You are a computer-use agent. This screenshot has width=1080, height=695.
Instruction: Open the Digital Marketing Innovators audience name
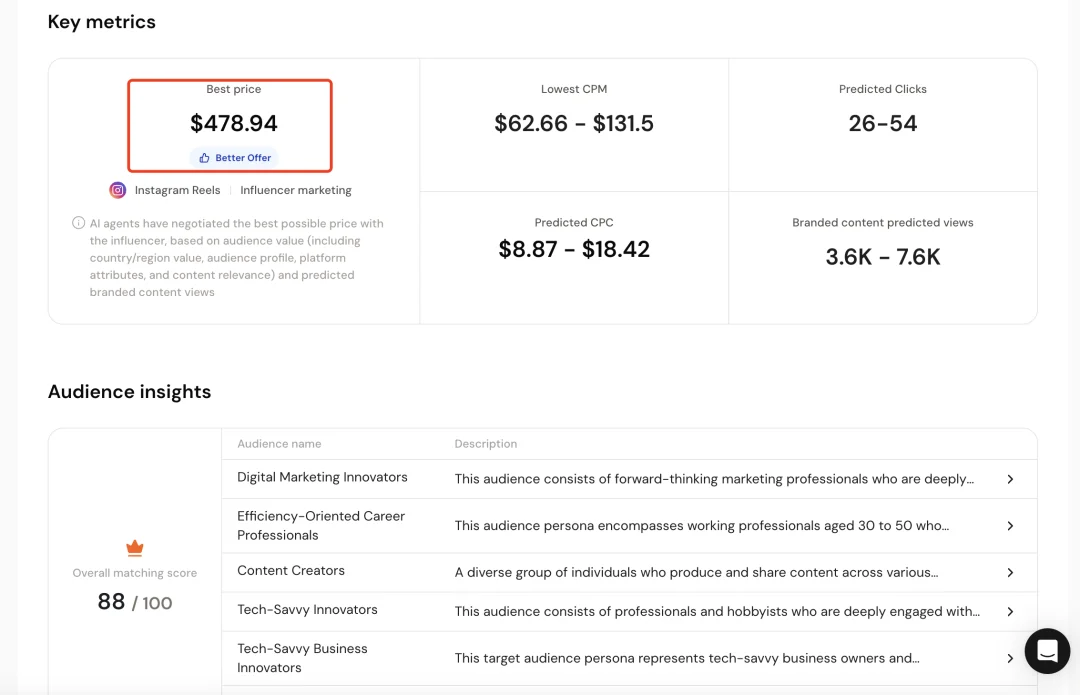coord(322,478)
